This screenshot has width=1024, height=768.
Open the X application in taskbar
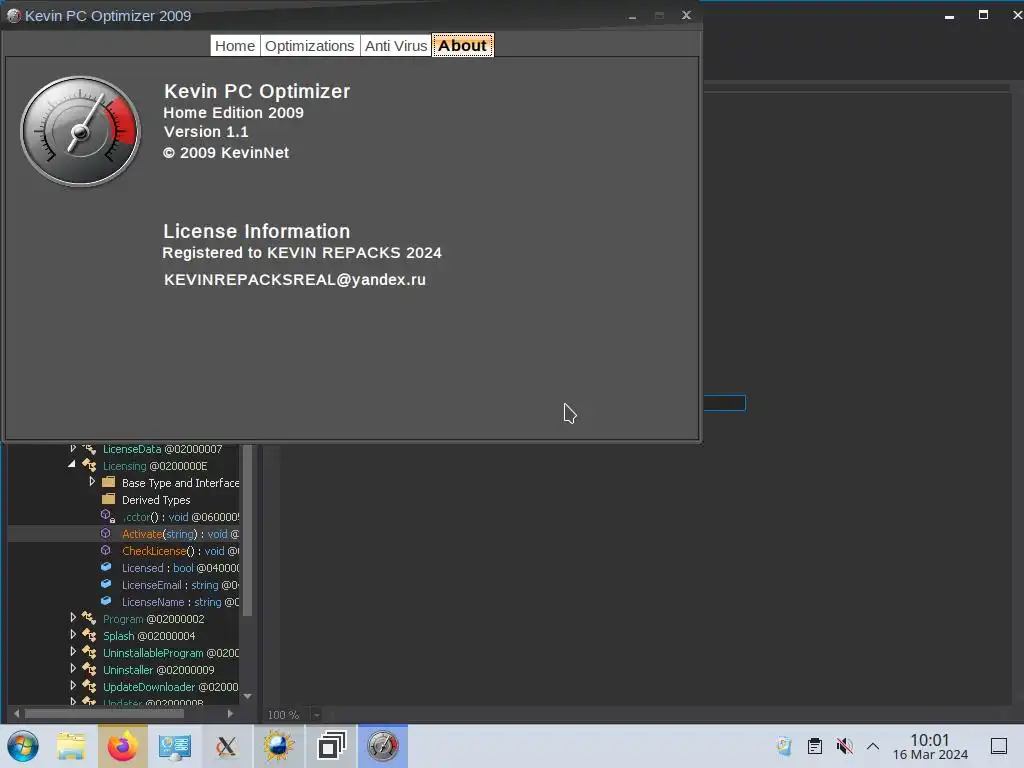(x=227, y=746)
